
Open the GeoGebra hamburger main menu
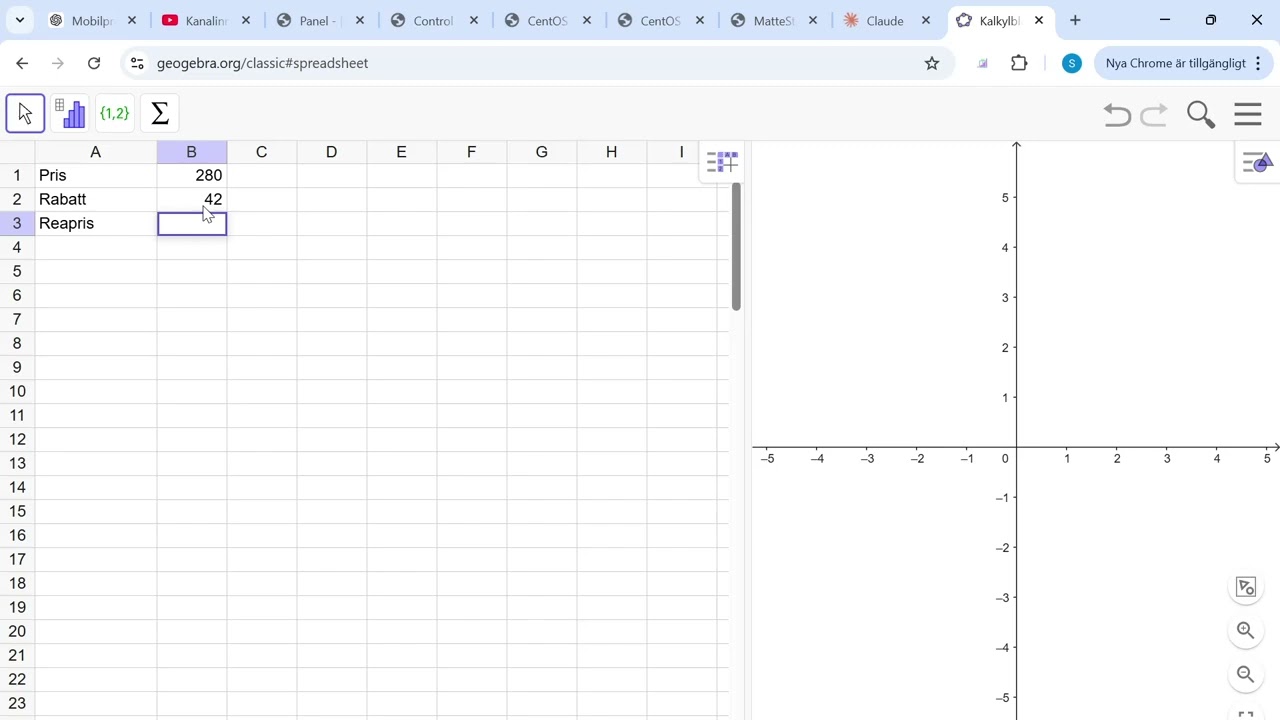coord(1248,114)
